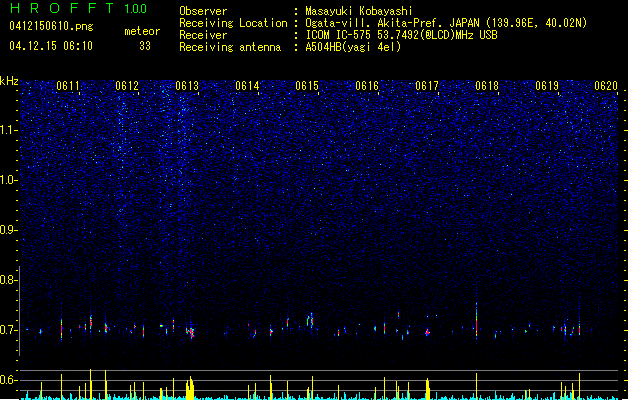The height and width of the screenshot is (400, 629).
Task: Click observer name Masayuki Kobayashi
Action: pyautogui.click(x=359, y=11)
